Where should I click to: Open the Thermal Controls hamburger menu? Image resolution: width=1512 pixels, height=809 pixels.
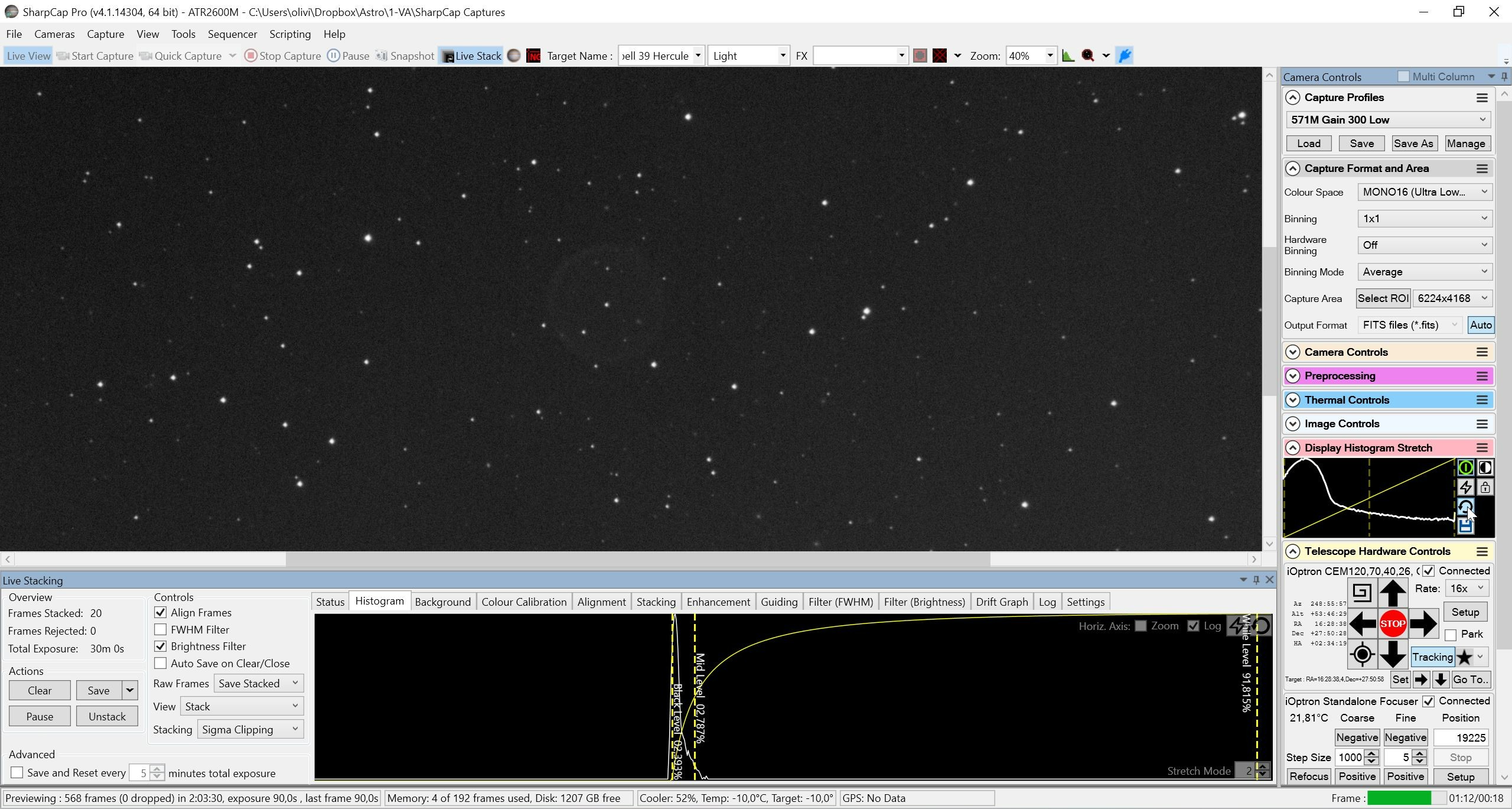point(1482,400)
